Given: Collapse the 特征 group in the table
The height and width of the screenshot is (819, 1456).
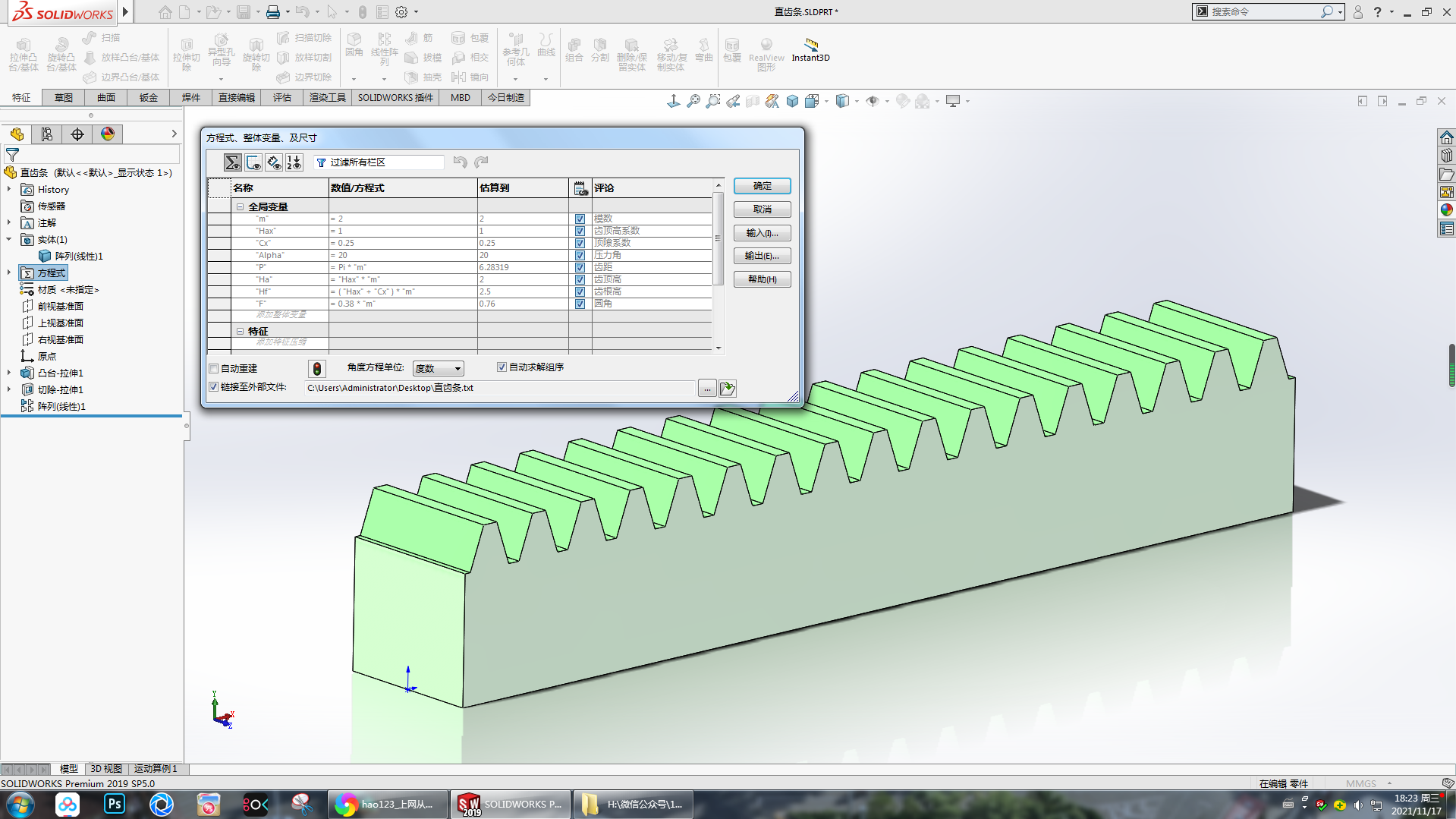Looking at the screenshot, I should coord(240,331).
